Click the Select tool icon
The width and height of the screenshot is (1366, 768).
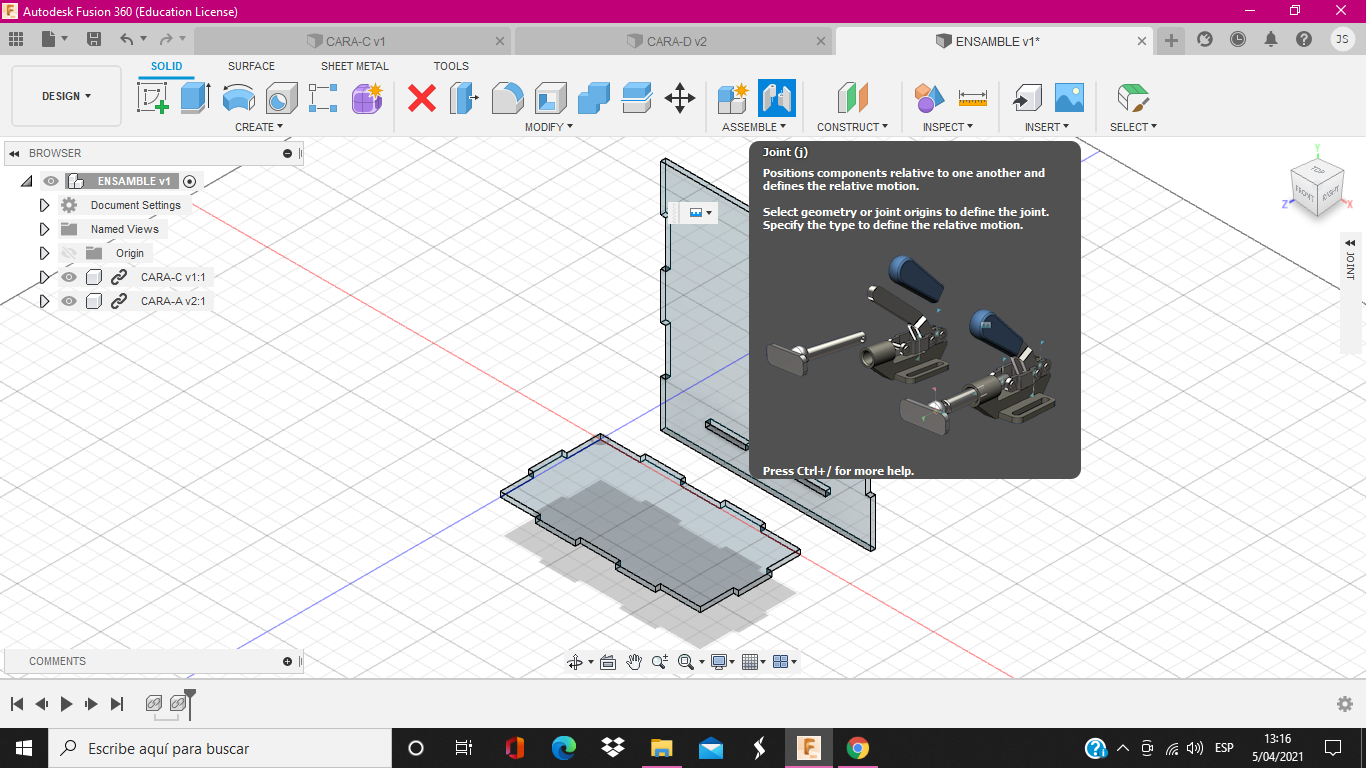(x=1132, y=98)
